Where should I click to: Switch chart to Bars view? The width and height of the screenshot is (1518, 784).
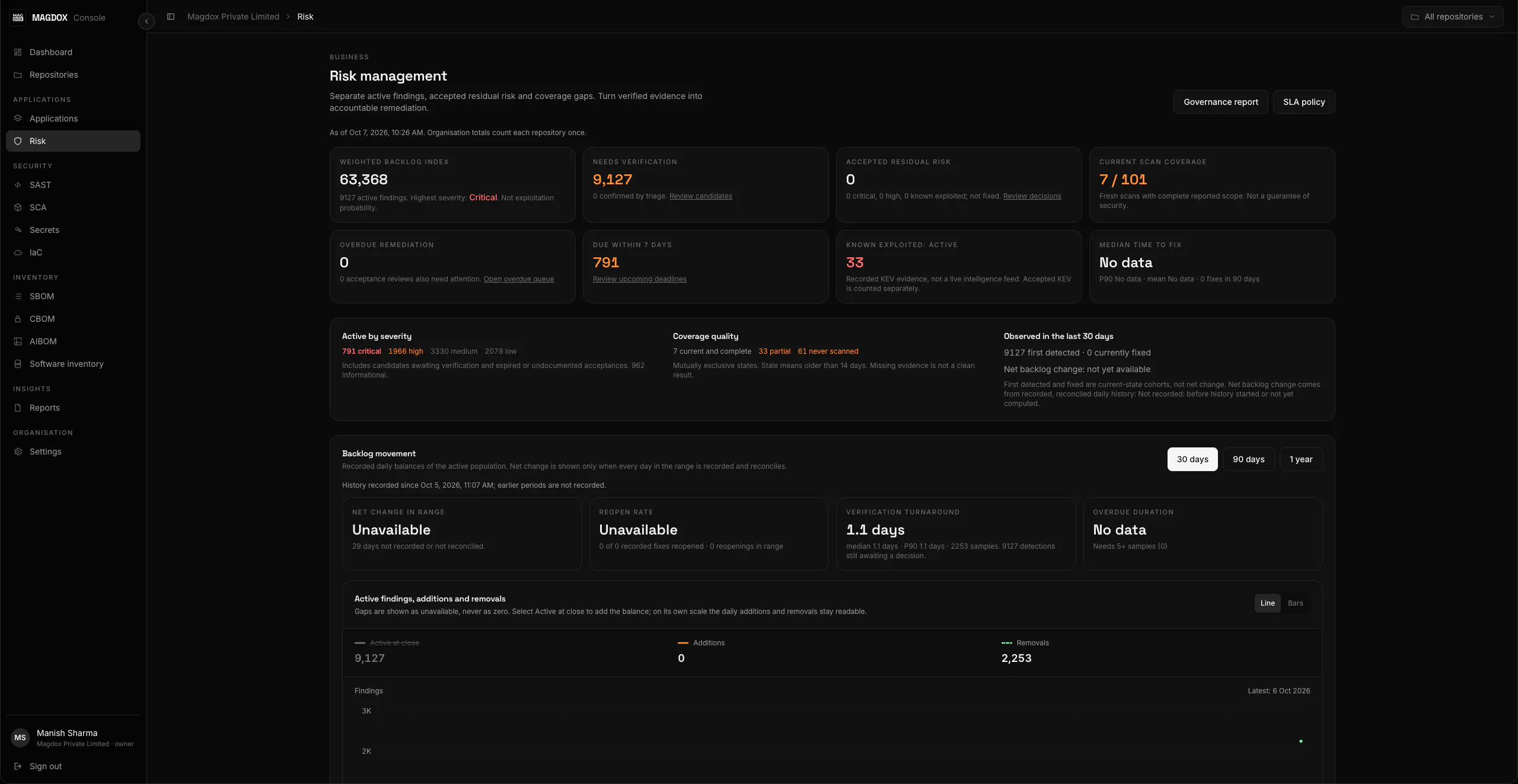click(1296, 603)
